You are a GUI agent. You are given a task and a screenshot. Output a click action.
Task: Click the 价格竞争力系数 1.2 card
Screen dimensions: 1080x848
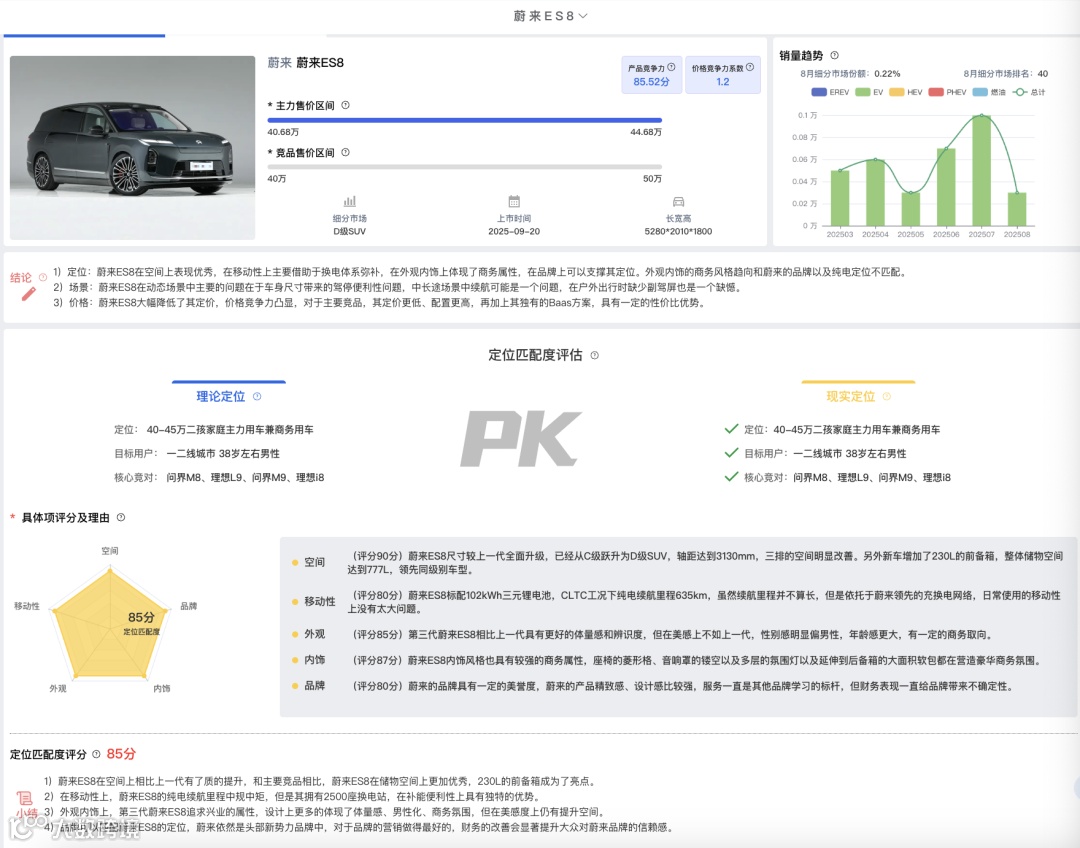[723, 74]
